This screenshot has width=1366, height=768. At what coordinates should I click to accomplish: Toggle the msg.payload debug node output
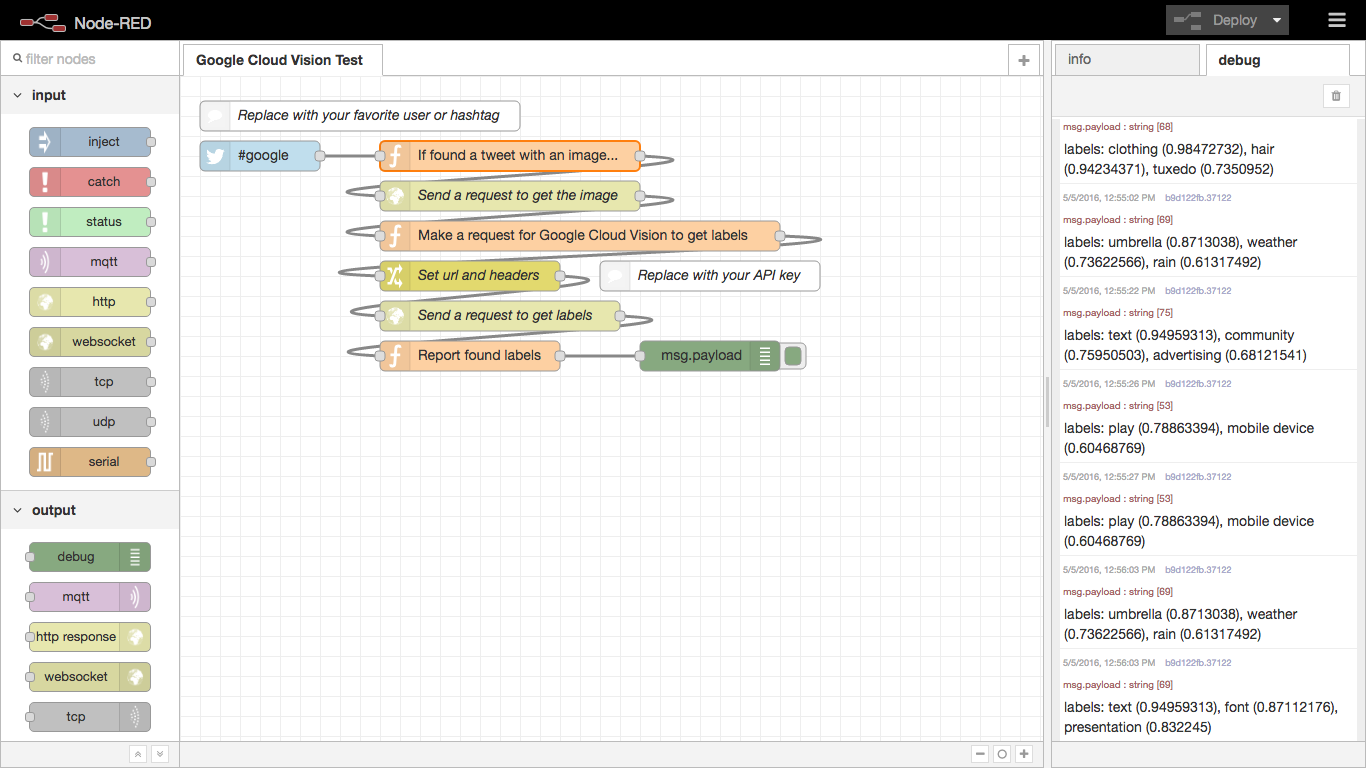click(793, 355)
